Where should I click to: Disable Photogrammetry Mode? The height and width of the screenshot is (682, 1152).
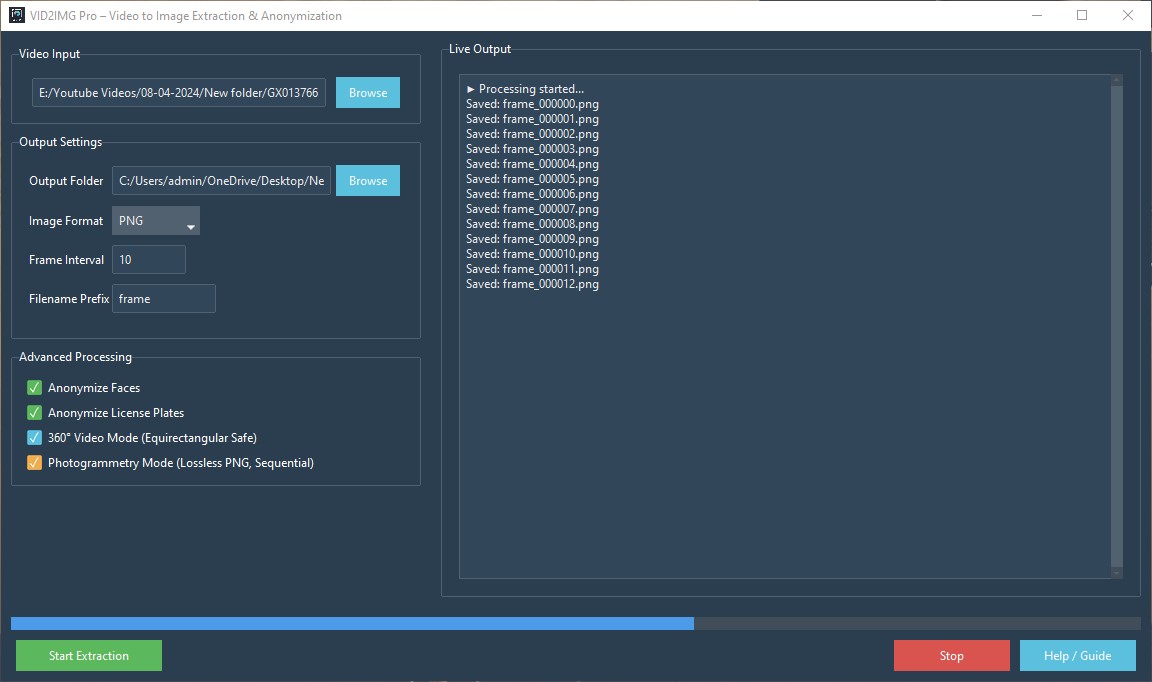point(33,462)
